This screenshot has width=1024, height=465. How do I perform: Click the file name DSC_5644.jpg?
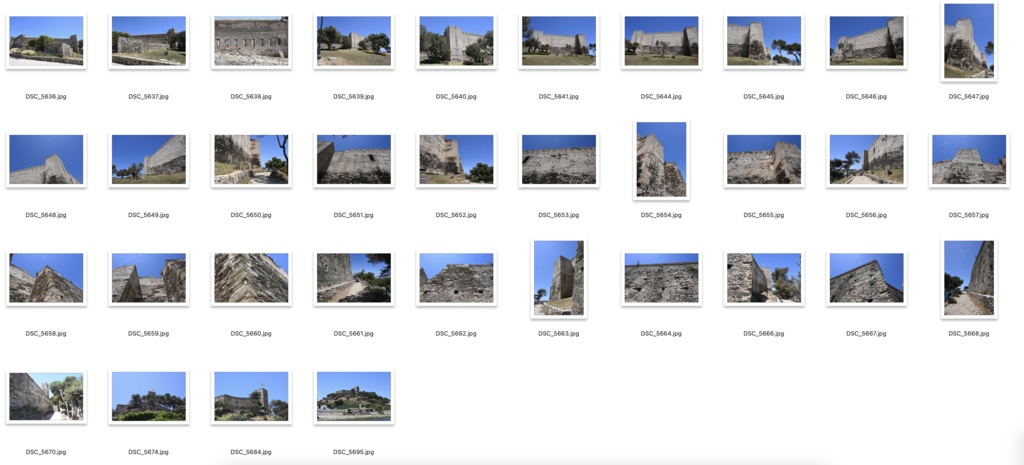(662, 97)
